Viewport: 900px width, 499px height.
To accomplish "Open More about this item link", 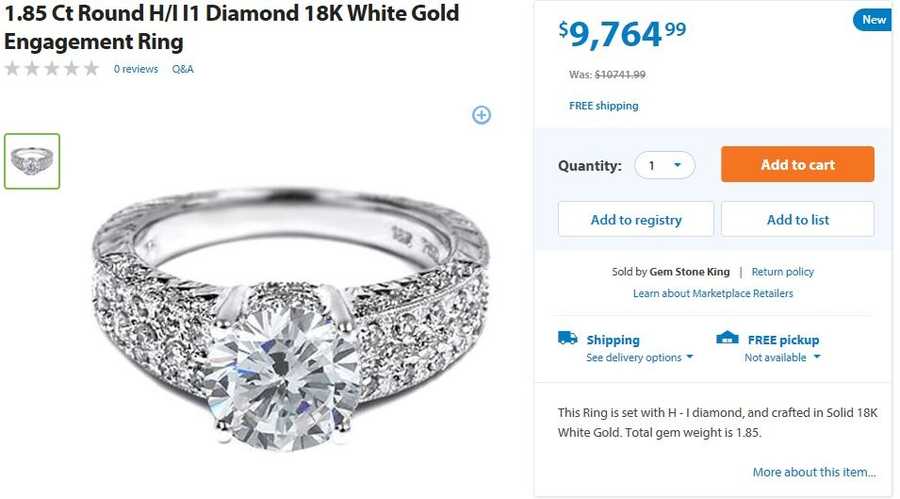I will pyautogui.click(x=814, y=472).
